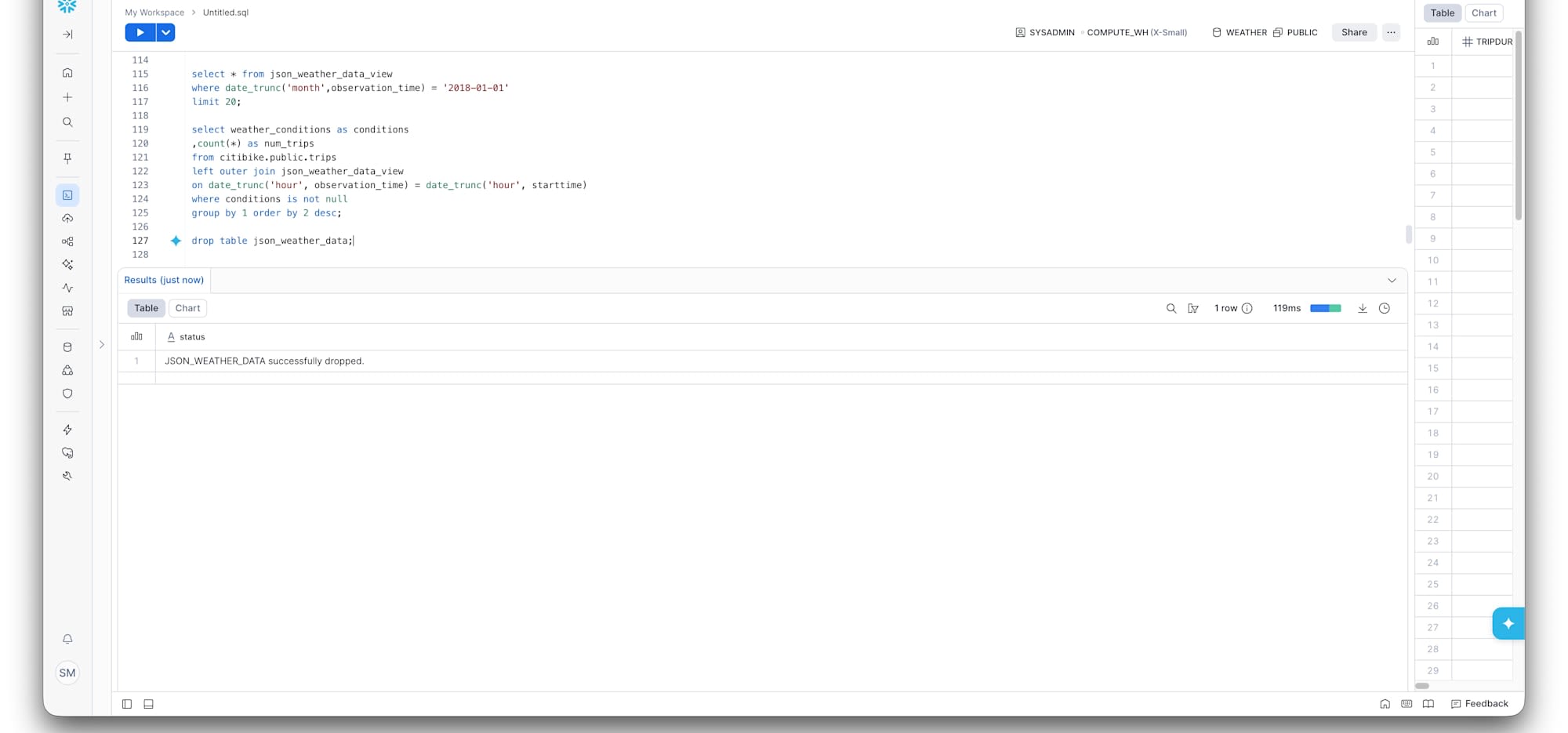This screenshot has height=733, width=1568.
Task: Place cursor on 'drop table json_weather_data;' line
Action: coord(273,241)
